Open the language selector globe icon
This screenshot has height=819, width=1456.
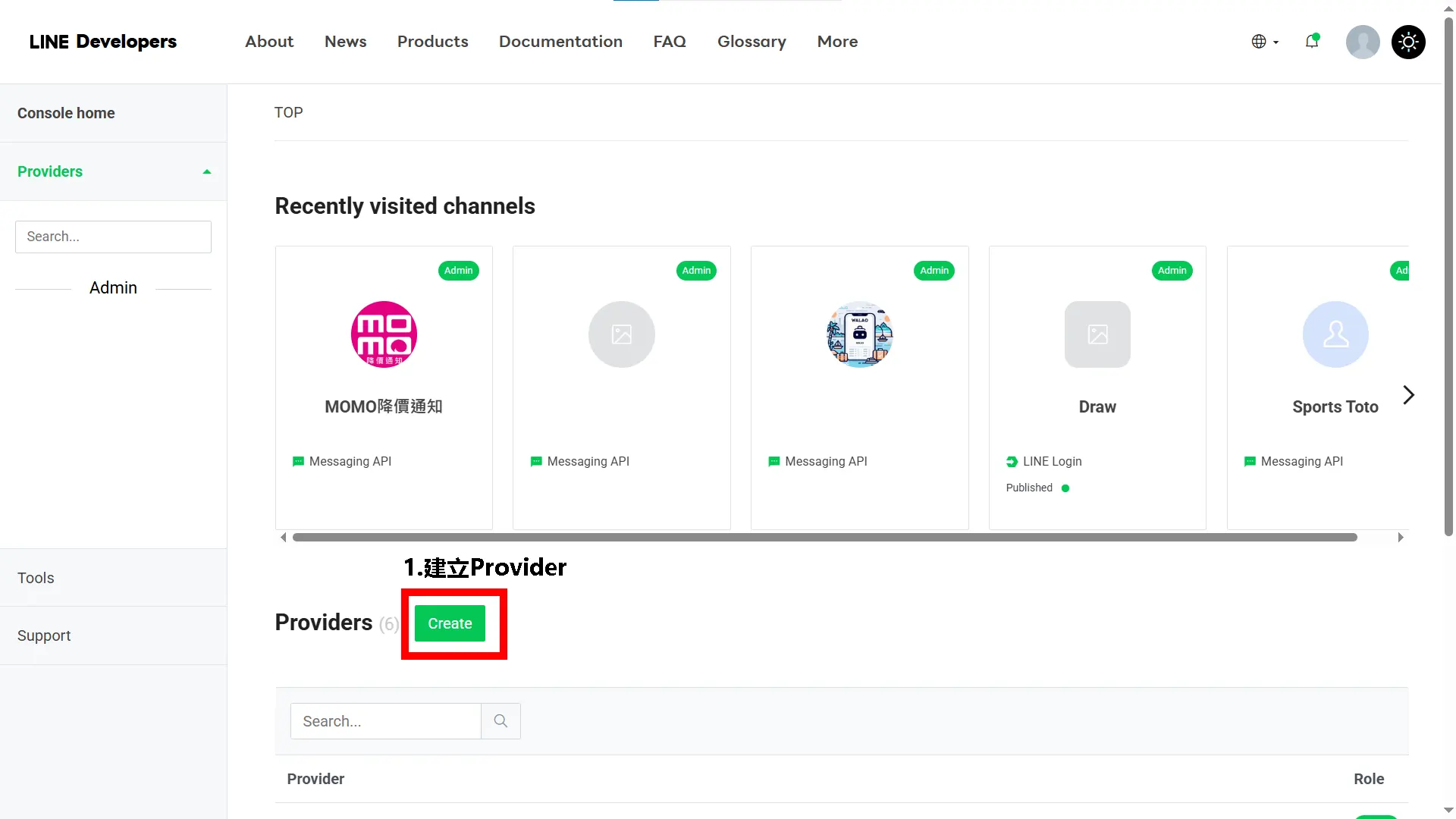1260,42
